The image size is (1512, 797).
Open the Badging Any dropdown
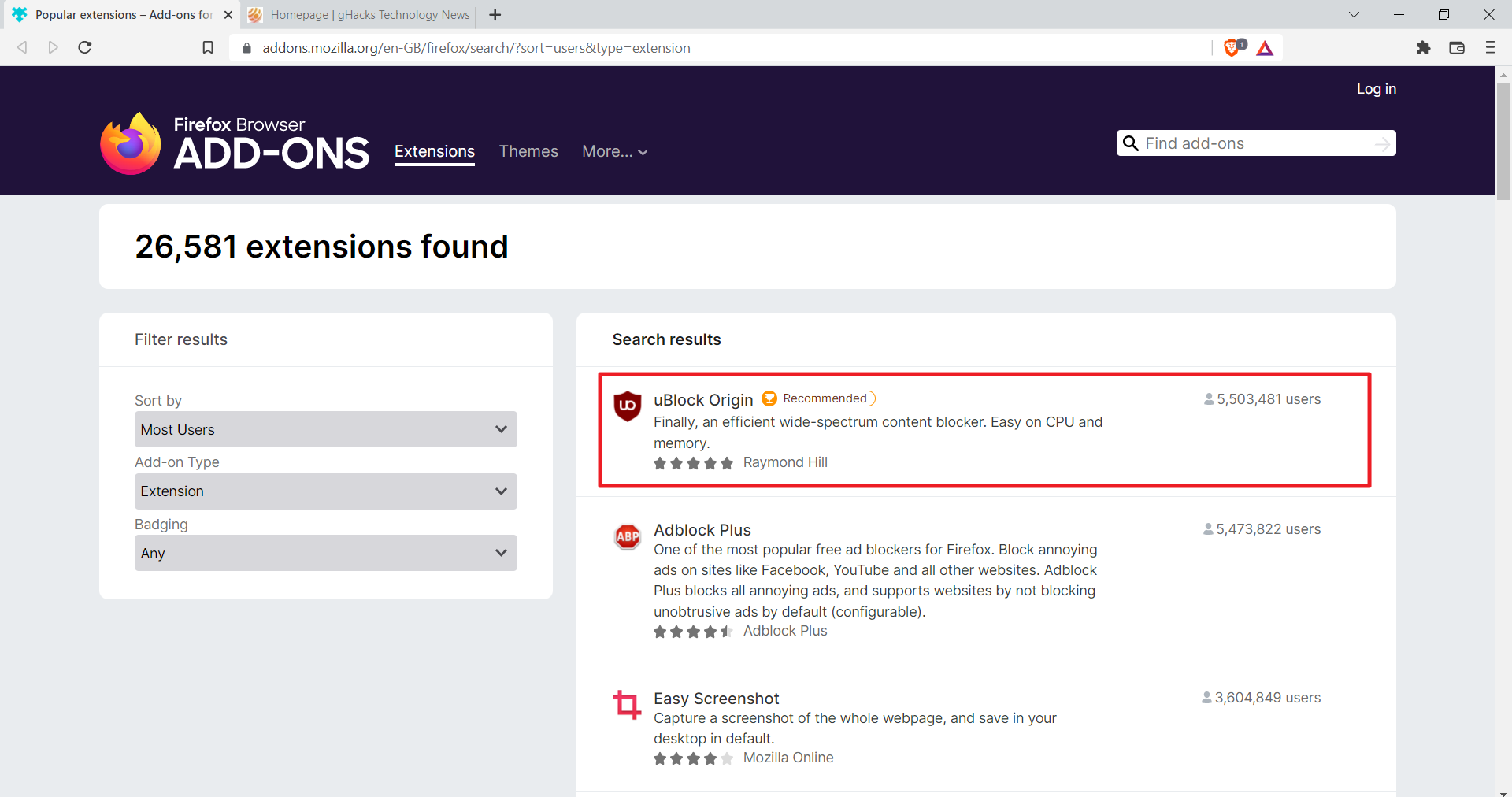(x=326, y=553)
